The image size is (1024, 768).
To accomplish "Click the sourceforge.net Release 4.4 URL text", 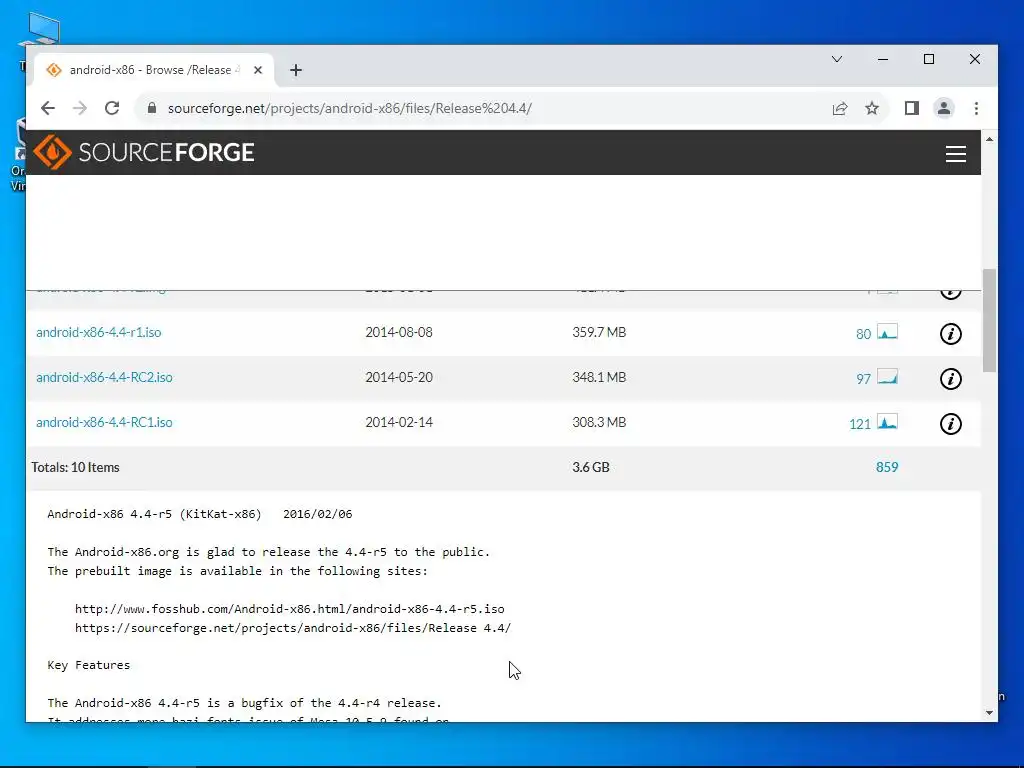I will coord(293,628).
